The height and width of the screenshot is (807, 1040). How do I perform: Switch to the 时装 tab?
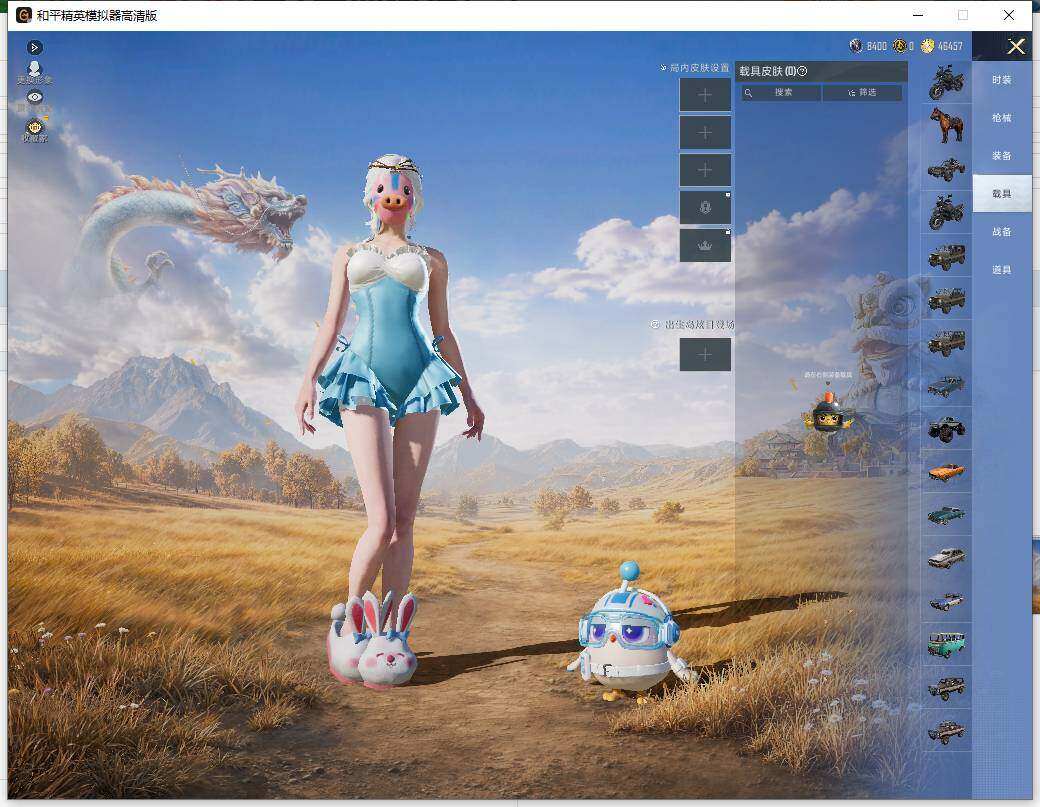pos(1002,80)
